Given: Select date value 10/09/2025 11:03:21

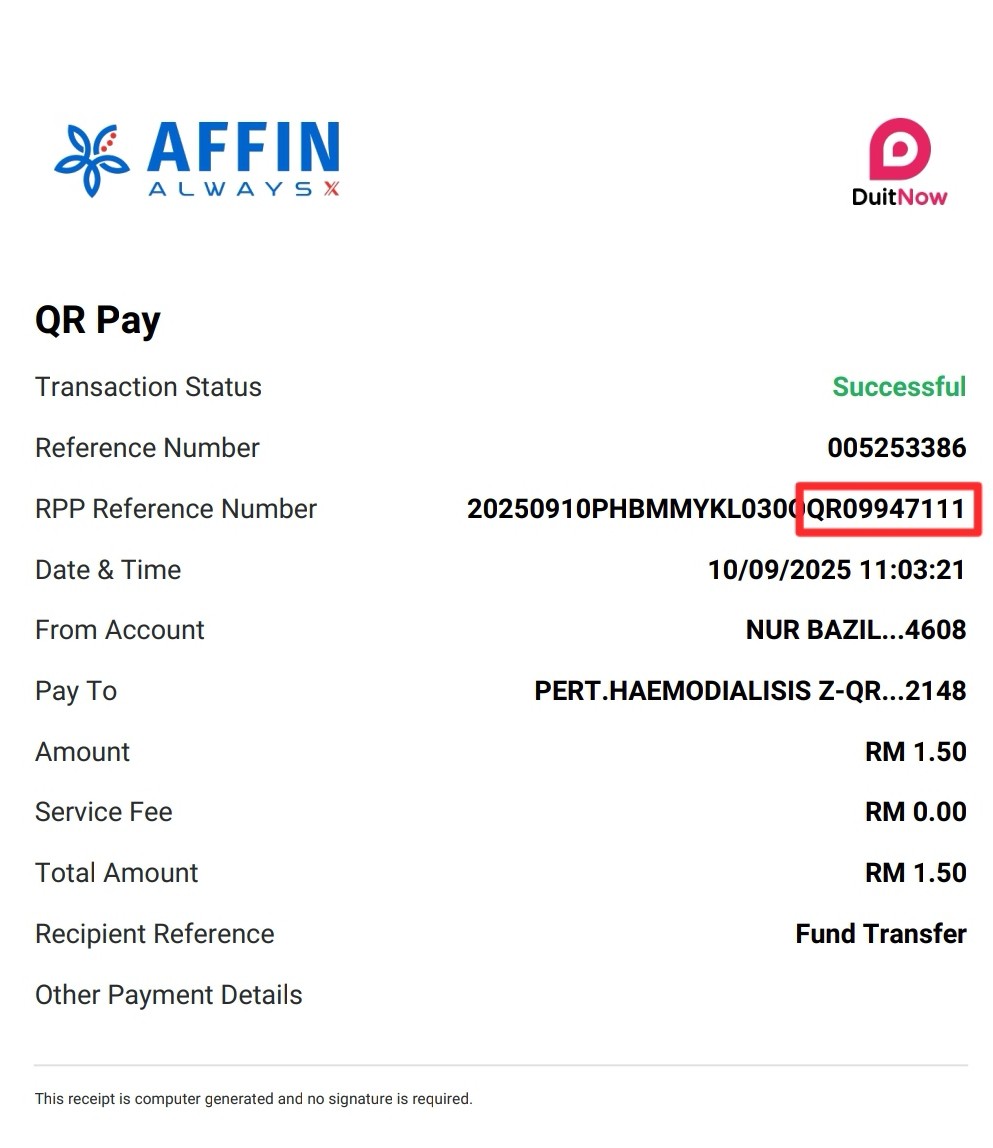Looking at the screenshot, I should (x=836, y=570).
